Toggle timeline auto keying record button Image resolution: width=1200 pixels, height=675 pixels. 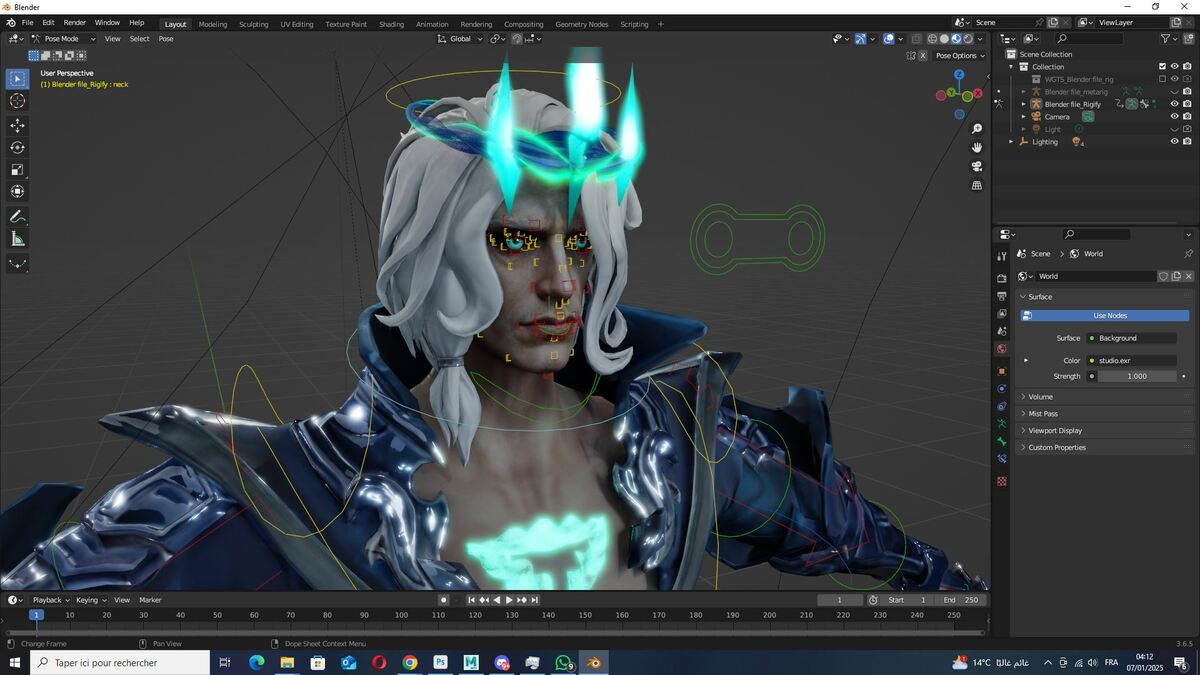click(444, 600)
